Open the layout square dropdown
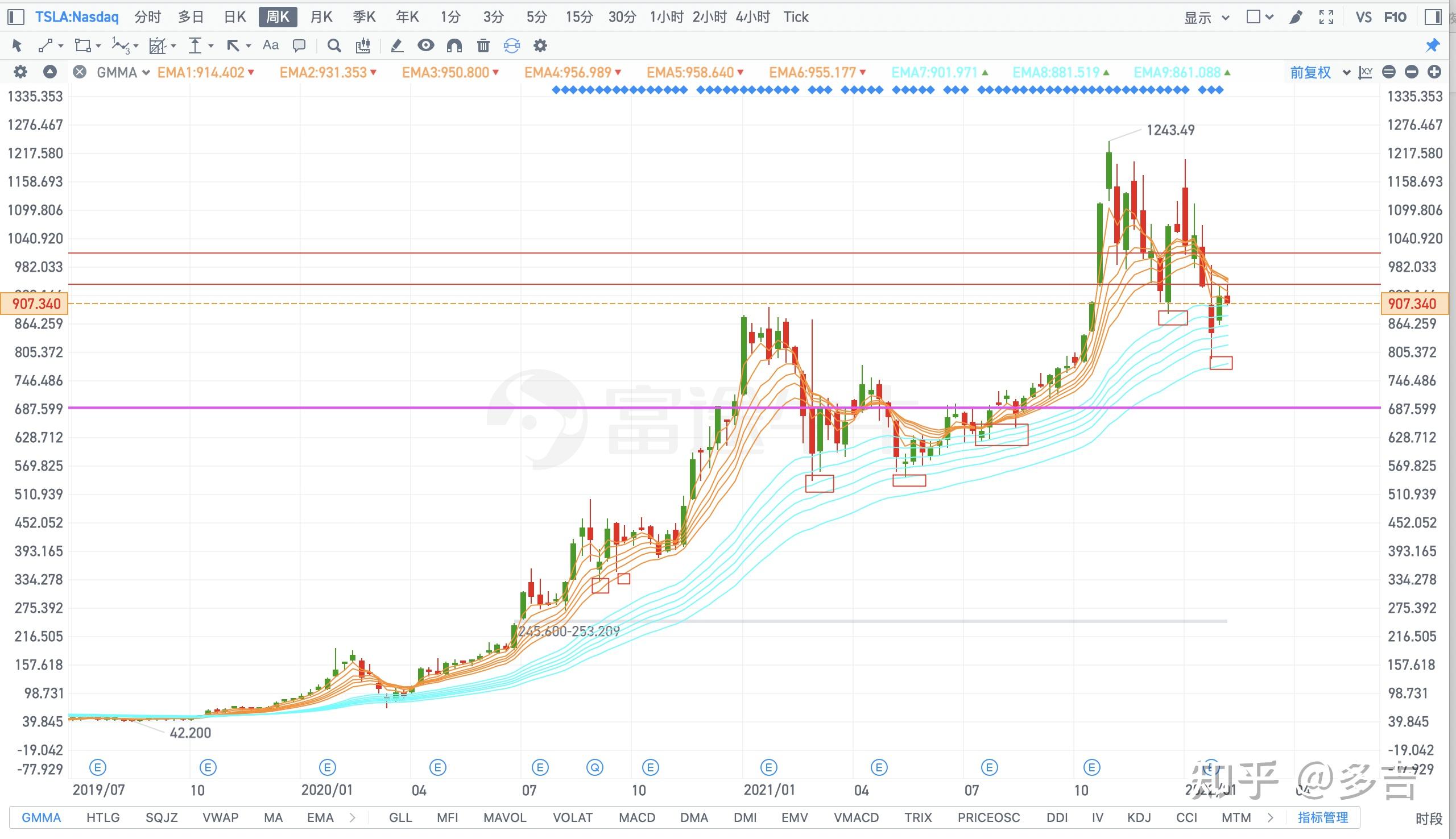Viewport: 1456px width, 839px height. click(1259, 17)
